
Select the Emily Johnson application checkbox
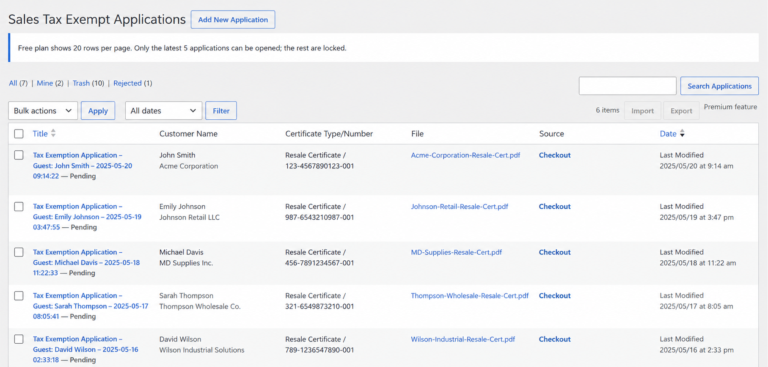pos(19,207)
